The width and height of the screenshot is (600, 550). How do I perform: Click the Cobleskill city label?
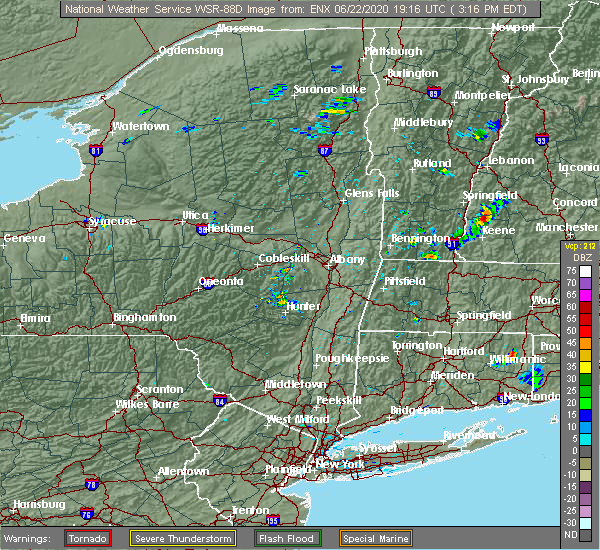284,258
